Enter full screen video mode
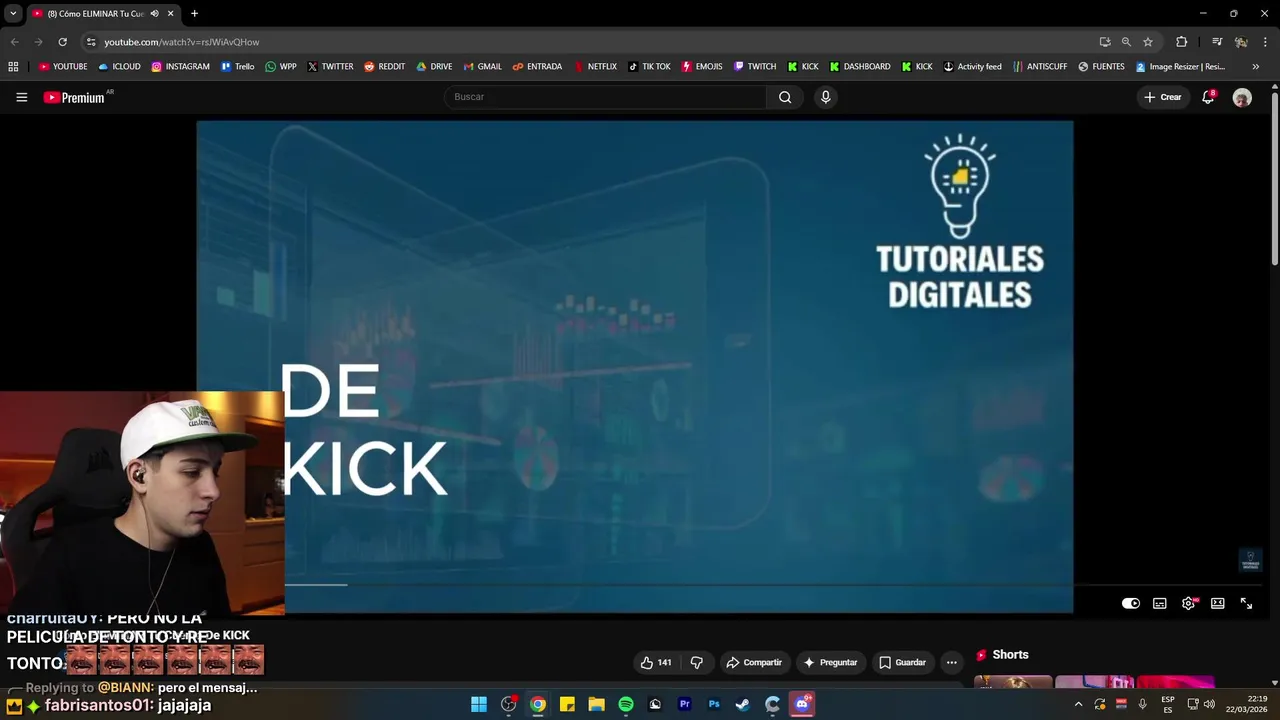 [x=1246, y=603]
